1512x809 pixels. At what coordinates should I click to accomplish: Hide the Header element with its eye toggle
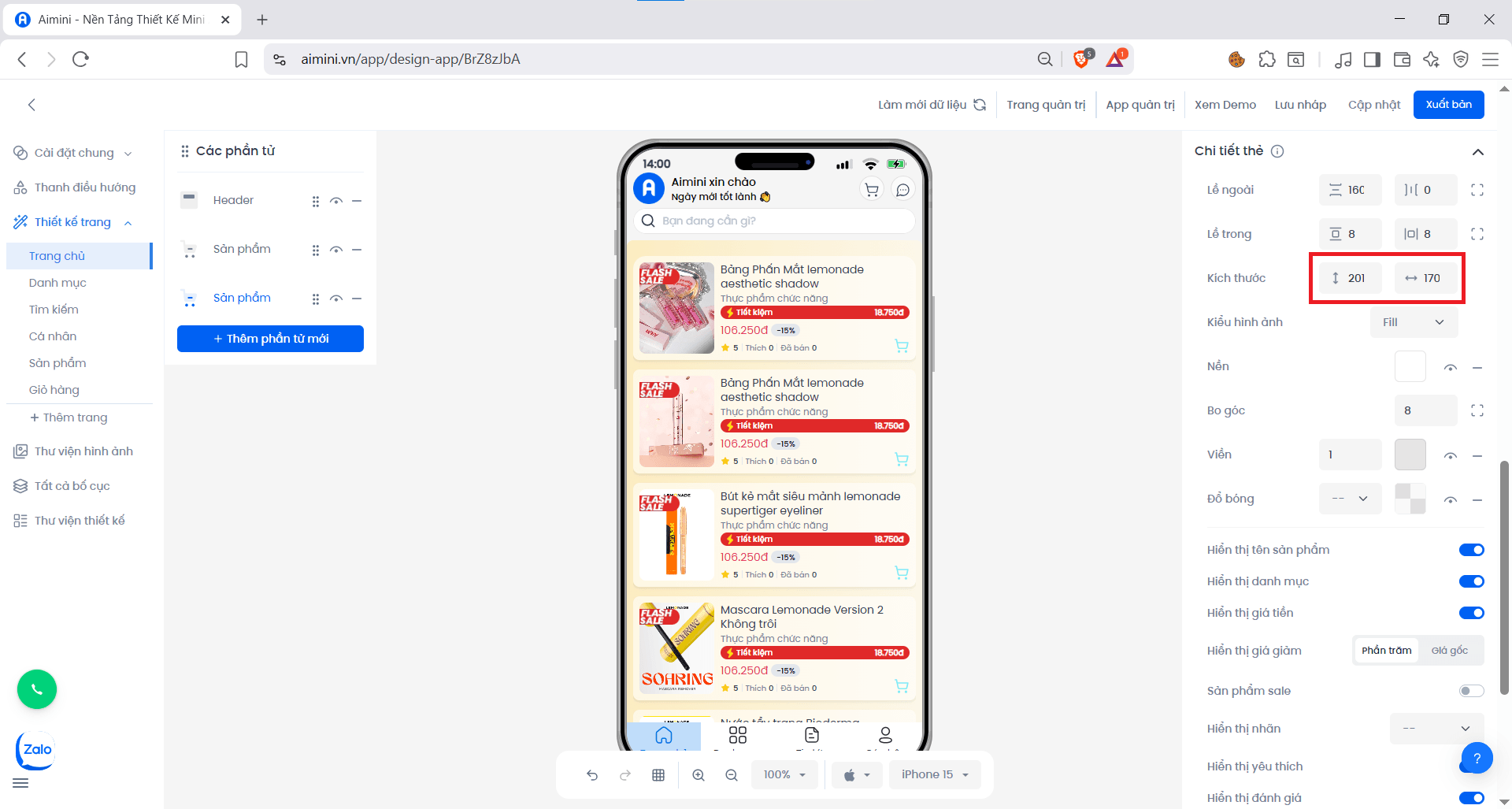point(336,201)
